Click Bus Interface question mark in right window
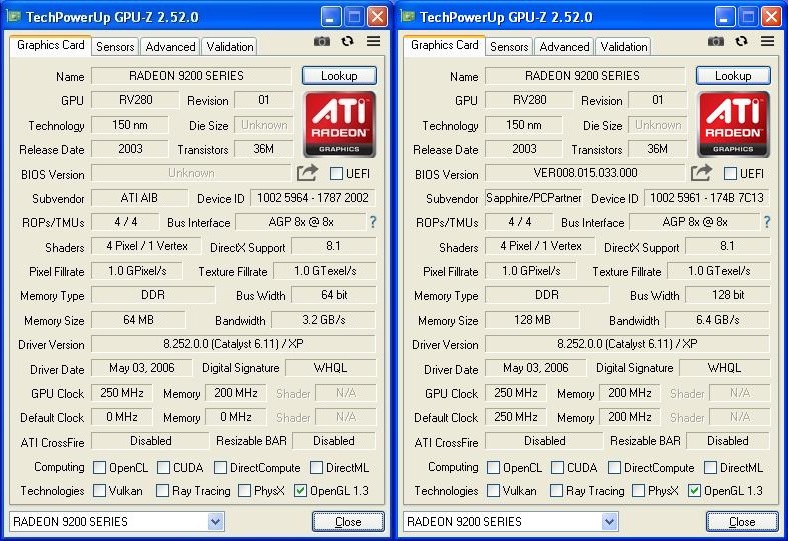788x541 pixels. pos(767,222)
